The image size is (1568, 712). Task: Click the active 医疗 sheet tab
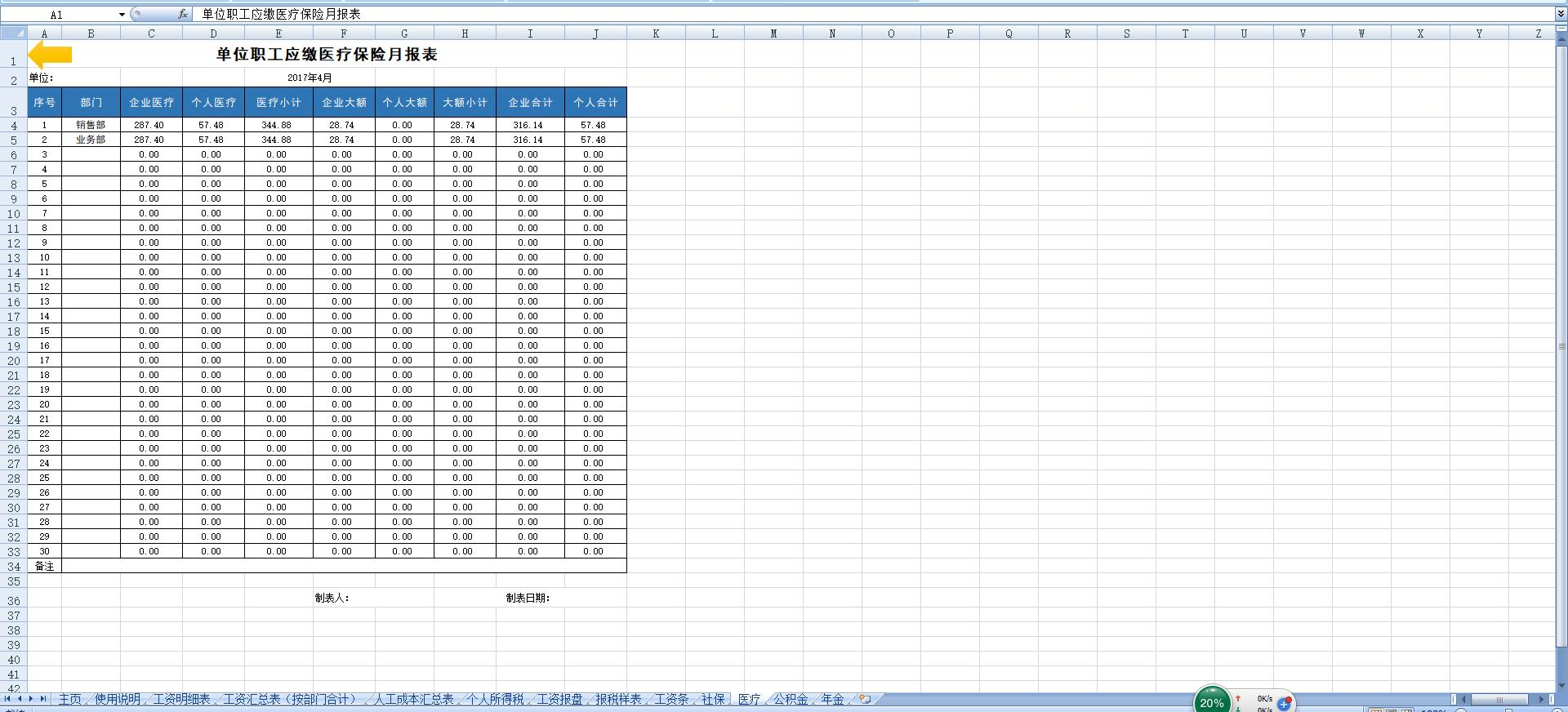(749, 699)
